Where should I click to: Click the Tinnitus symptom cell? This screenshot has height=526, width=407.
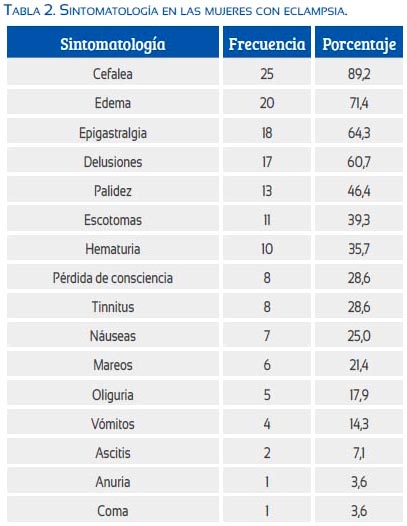coord(113,307)
